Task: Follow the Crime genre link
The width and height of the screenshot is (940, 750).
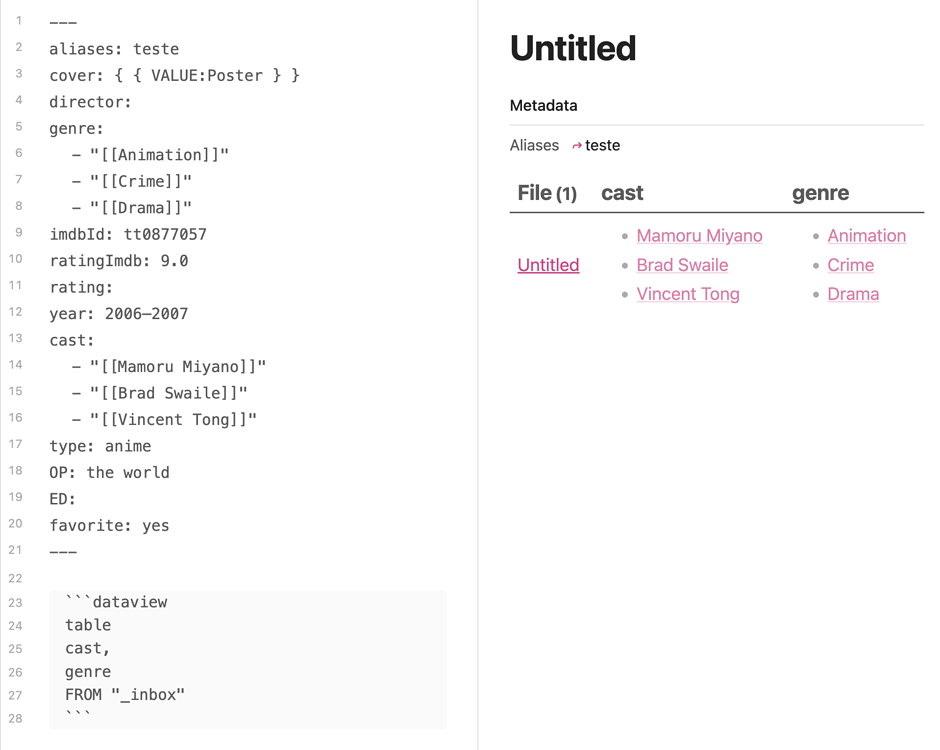Action: click(850, 265)
